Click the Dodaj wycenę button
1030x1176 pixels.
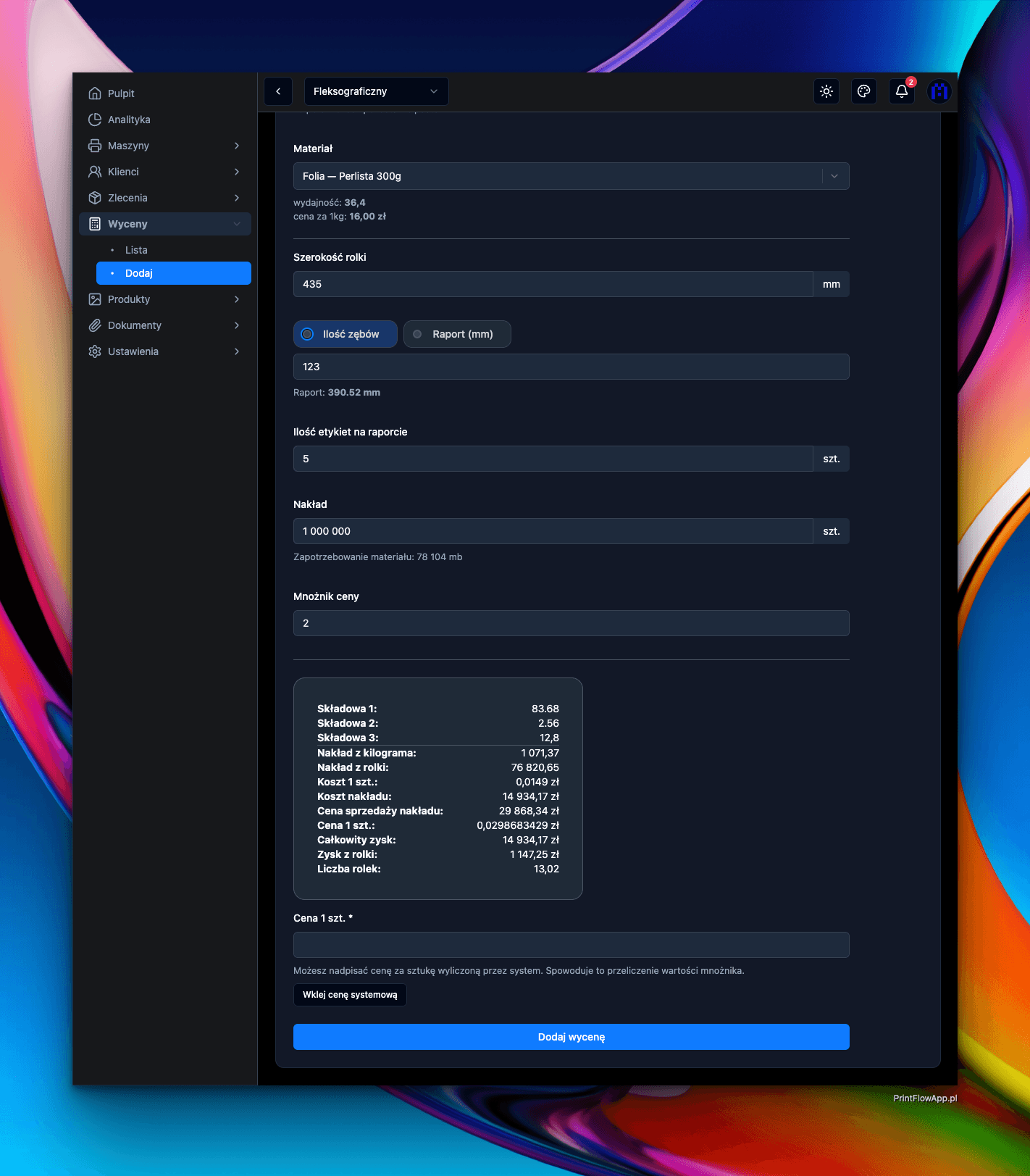(x=571, y=1037)
